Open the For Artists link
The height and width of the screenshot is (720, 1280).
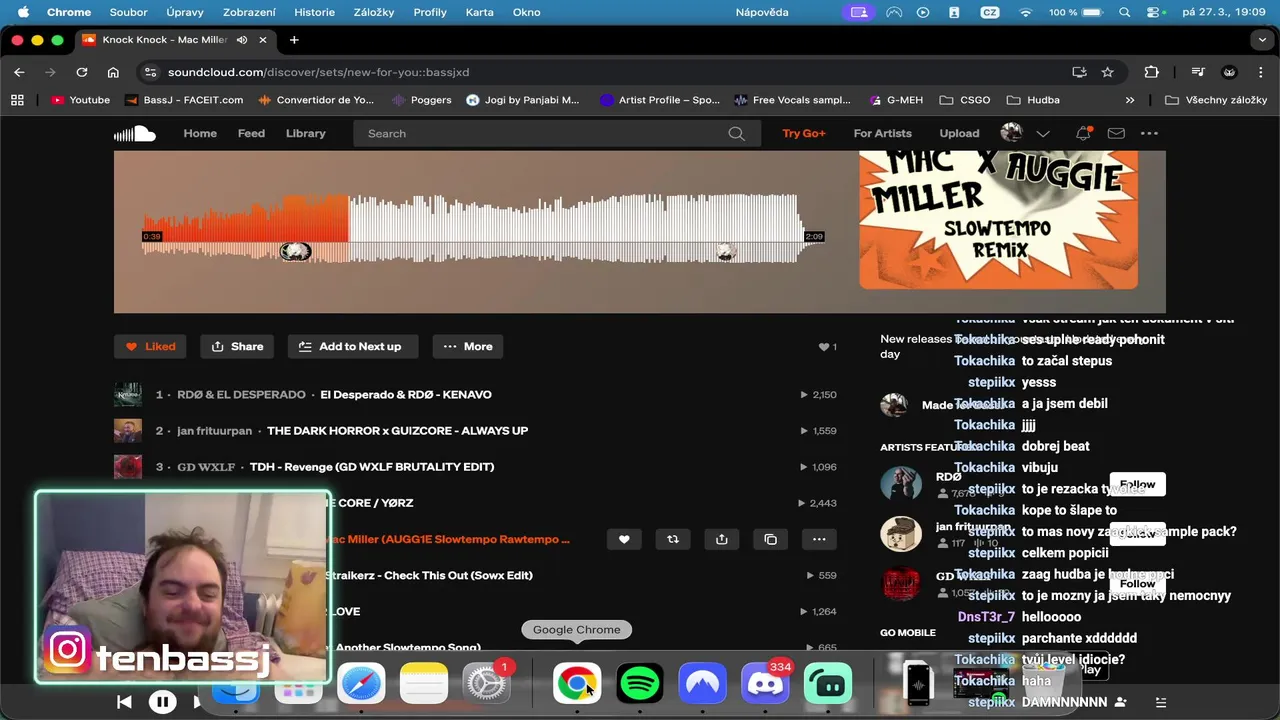[882, 133]
